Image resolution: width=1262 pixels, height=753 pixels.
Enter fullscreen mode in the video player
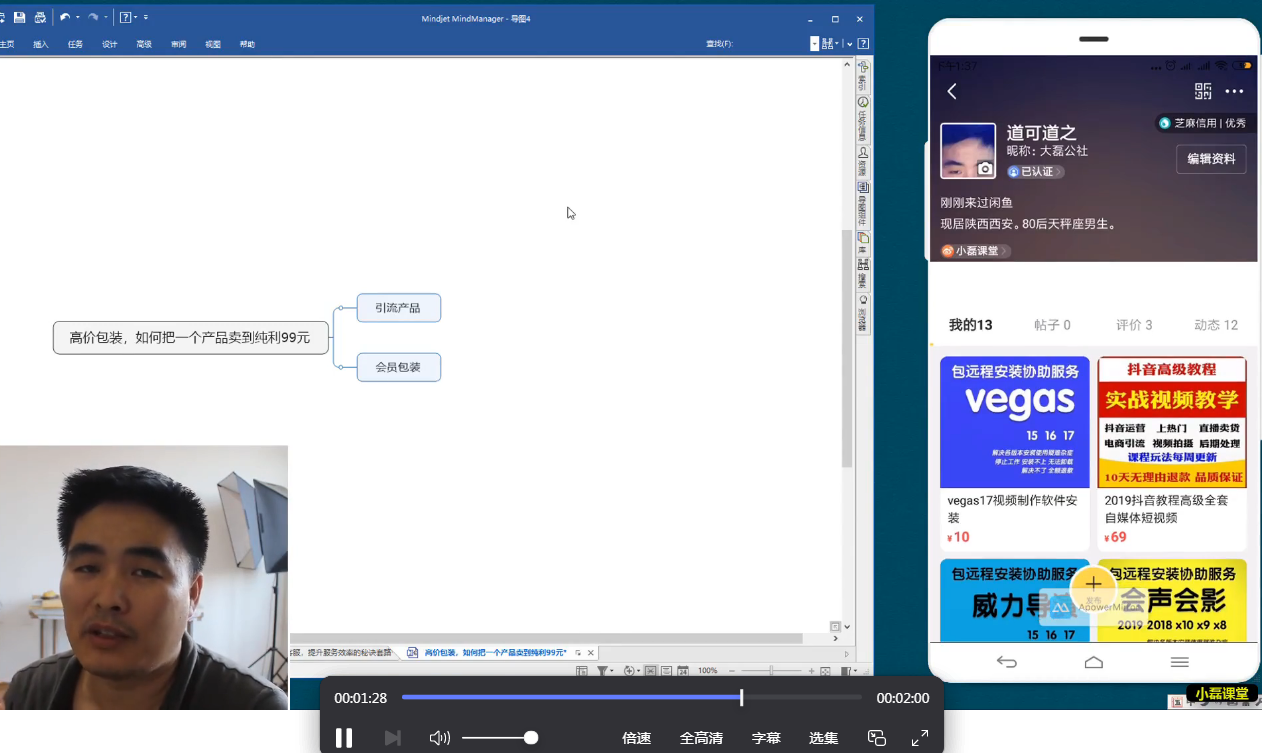920,738
